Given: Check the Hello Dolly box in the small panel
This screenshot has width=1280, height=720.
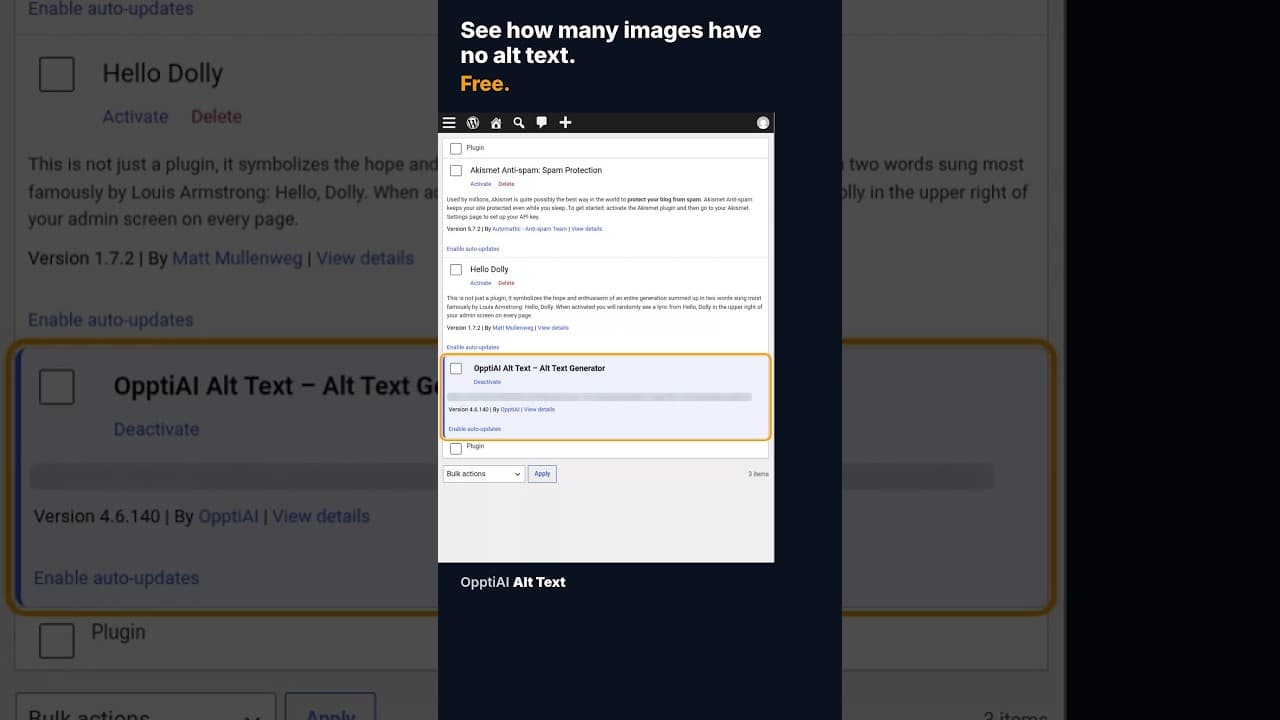Looking at the screenshot, I should [456, 270].
